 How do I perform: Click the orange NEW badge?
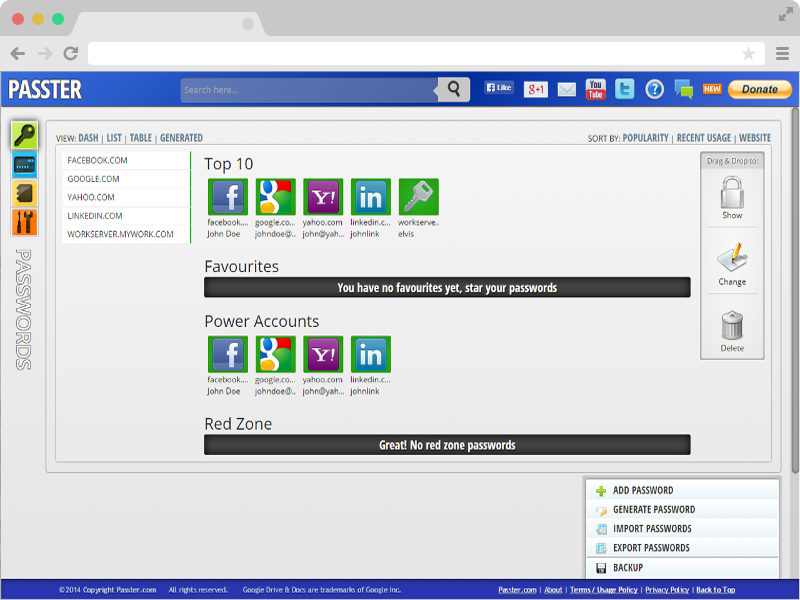[712, 89]
